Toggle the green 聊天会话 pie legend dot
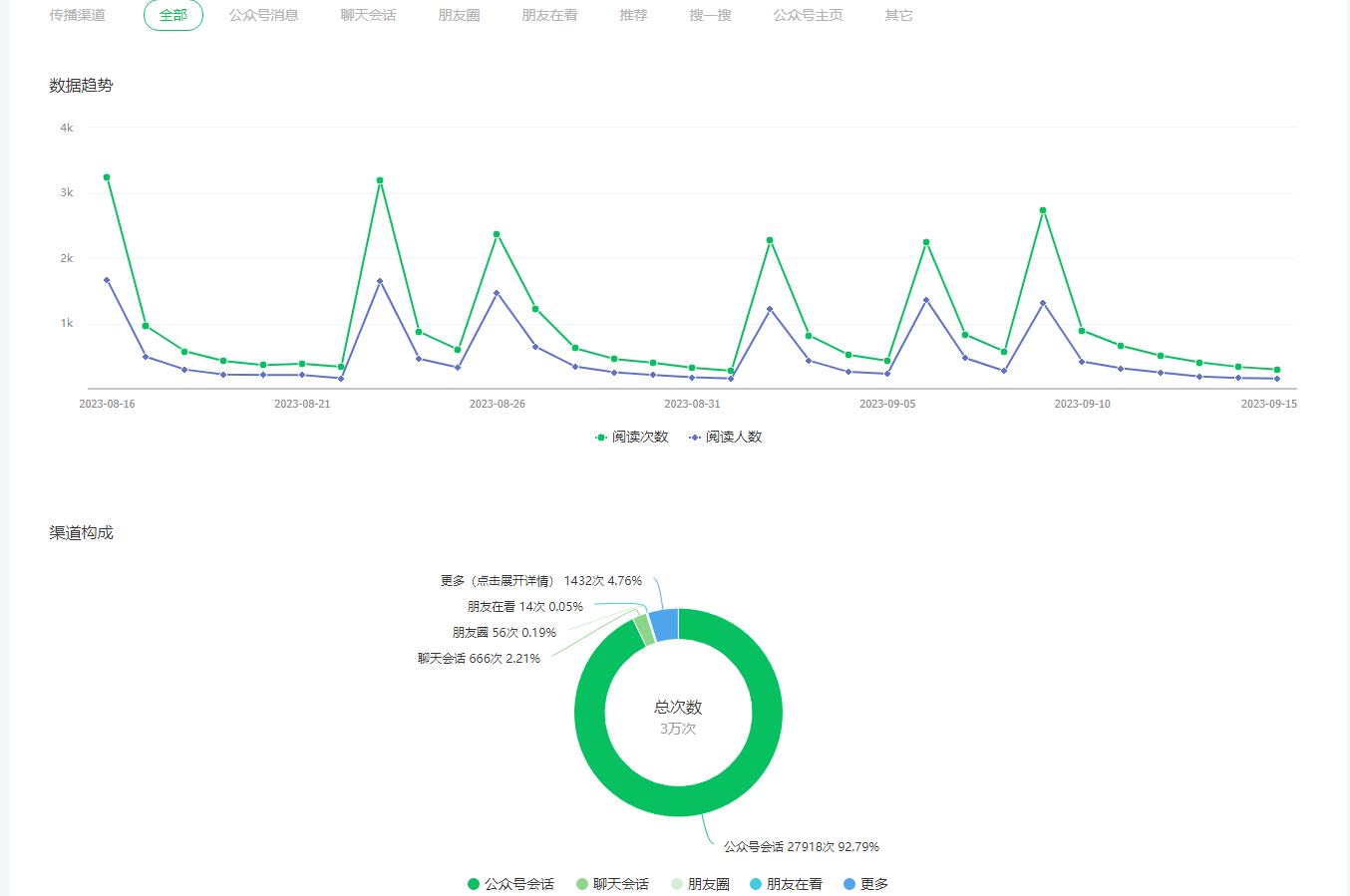1350x896 pixels. point(582,884)
